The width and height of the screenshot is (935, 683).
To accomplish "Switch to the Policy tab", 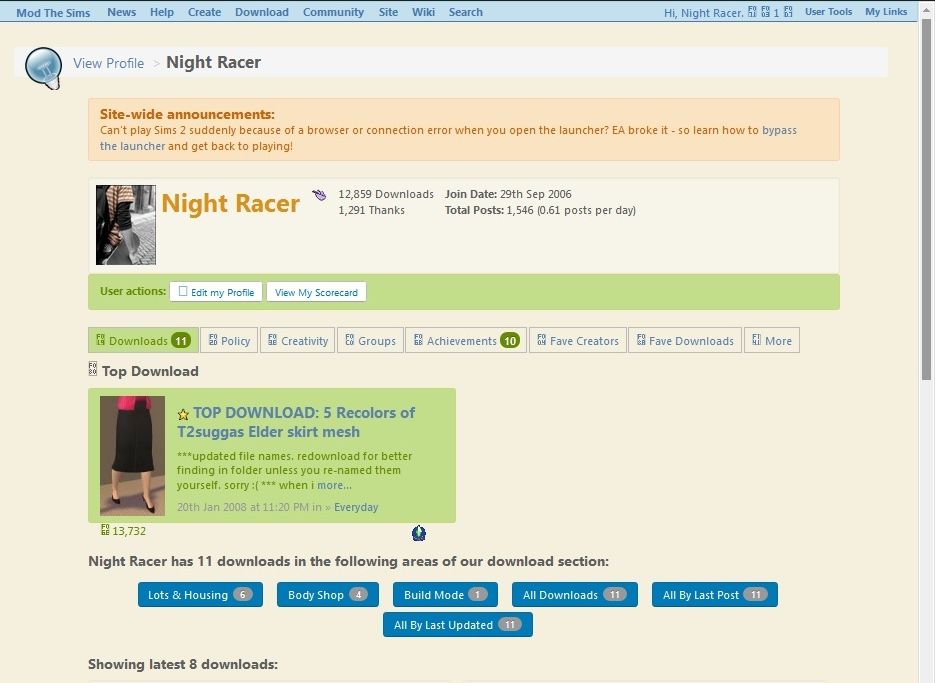I will [x=229, y=340].
